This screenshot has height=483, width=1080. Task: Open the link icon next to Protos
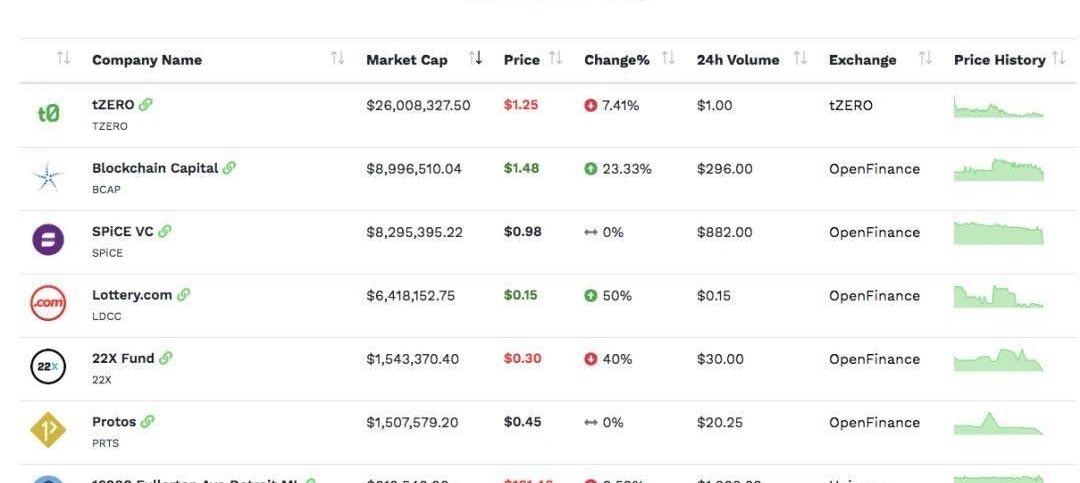tap(147, 422)
